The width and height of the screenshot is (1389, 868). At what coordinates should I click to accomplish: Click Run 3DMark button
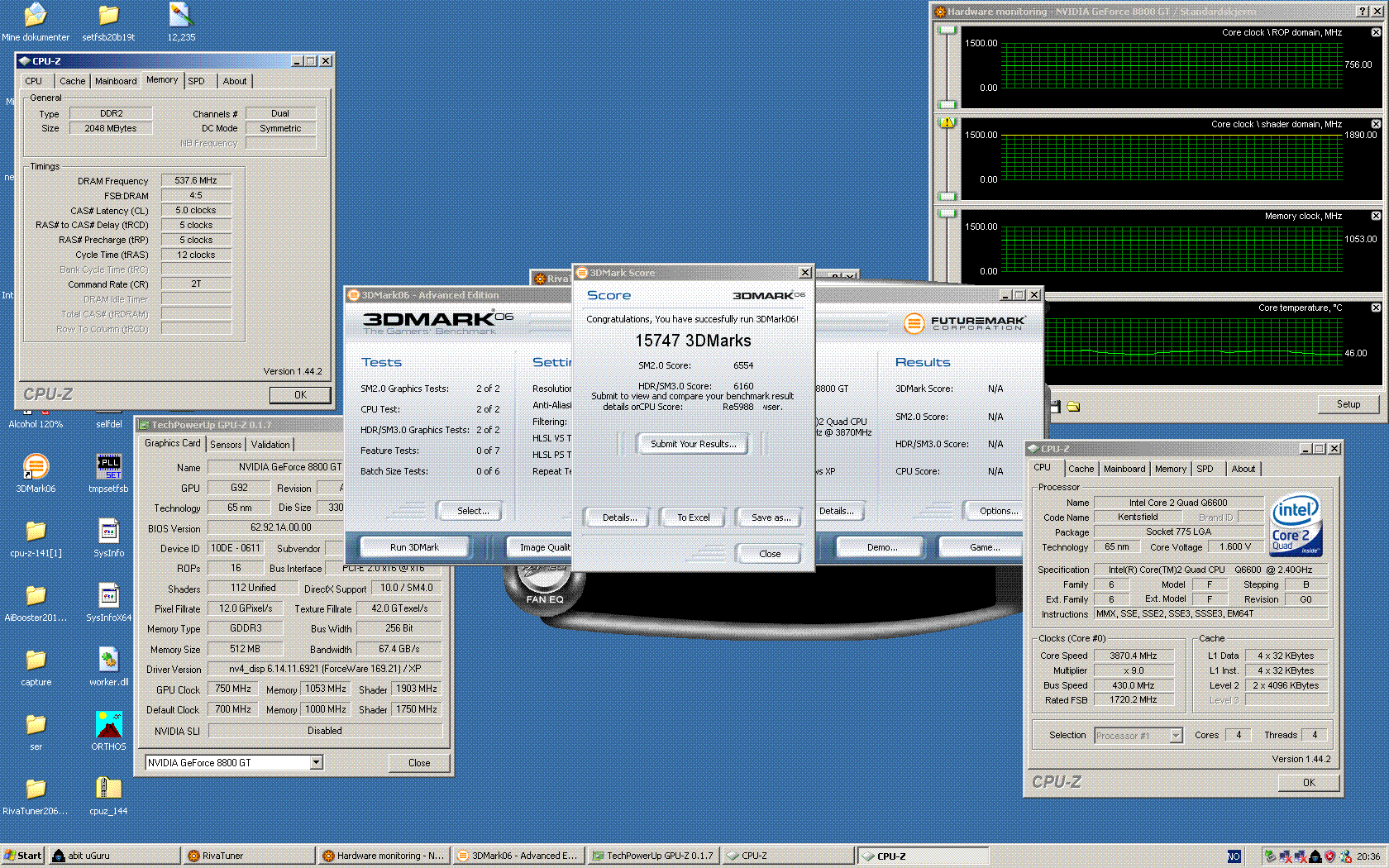pyautogui.click(x=414, y=547)
